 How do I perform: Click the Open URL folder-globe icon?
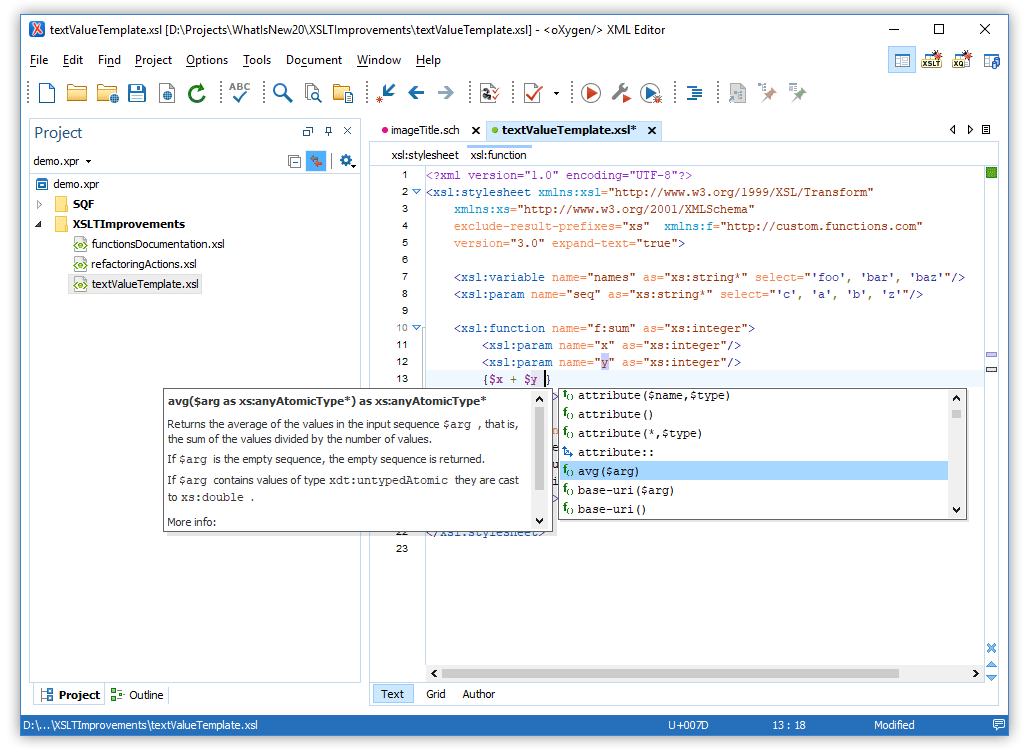tap(107, 93)
